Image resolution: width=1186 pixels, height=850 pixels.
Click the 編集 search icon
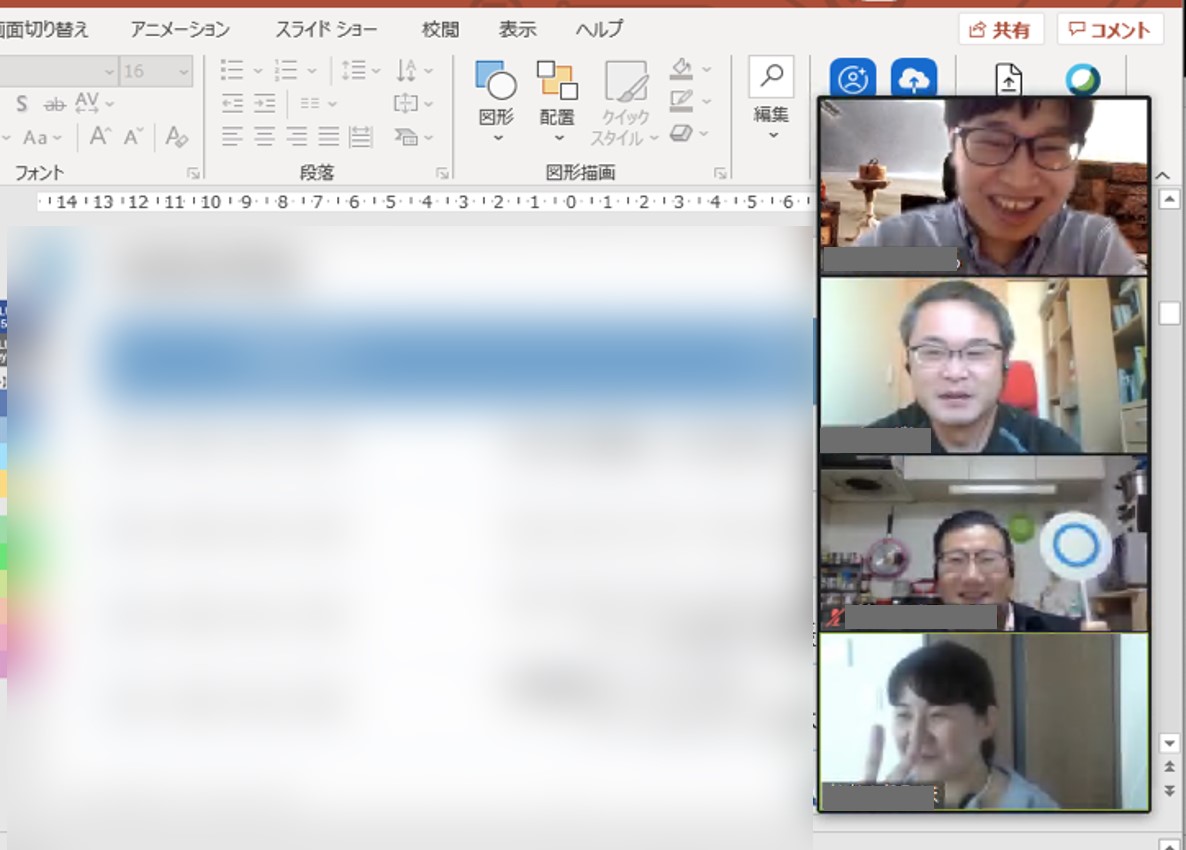[x=771, y=77]
